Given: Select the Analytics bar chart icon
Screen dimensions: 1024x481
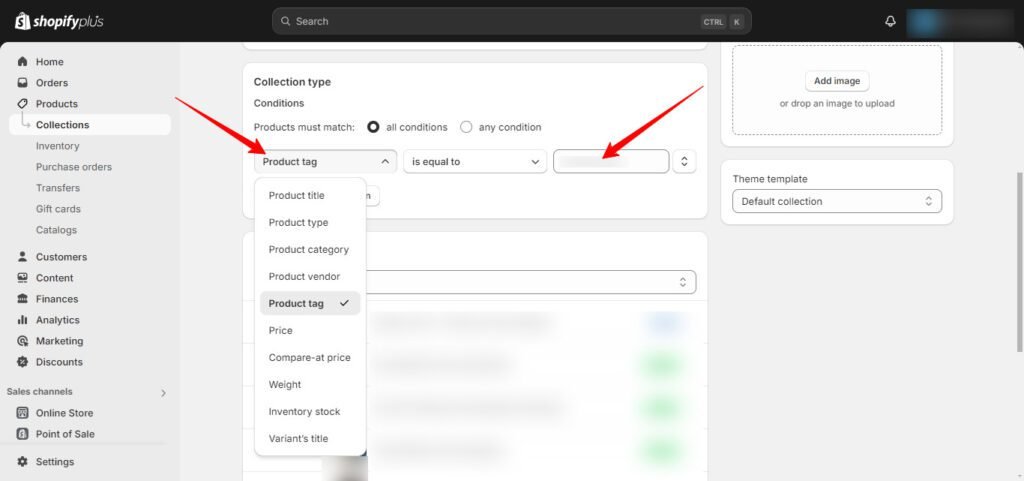Looking at the screenshot, I should pyautogui.click(x=23, y=320).
